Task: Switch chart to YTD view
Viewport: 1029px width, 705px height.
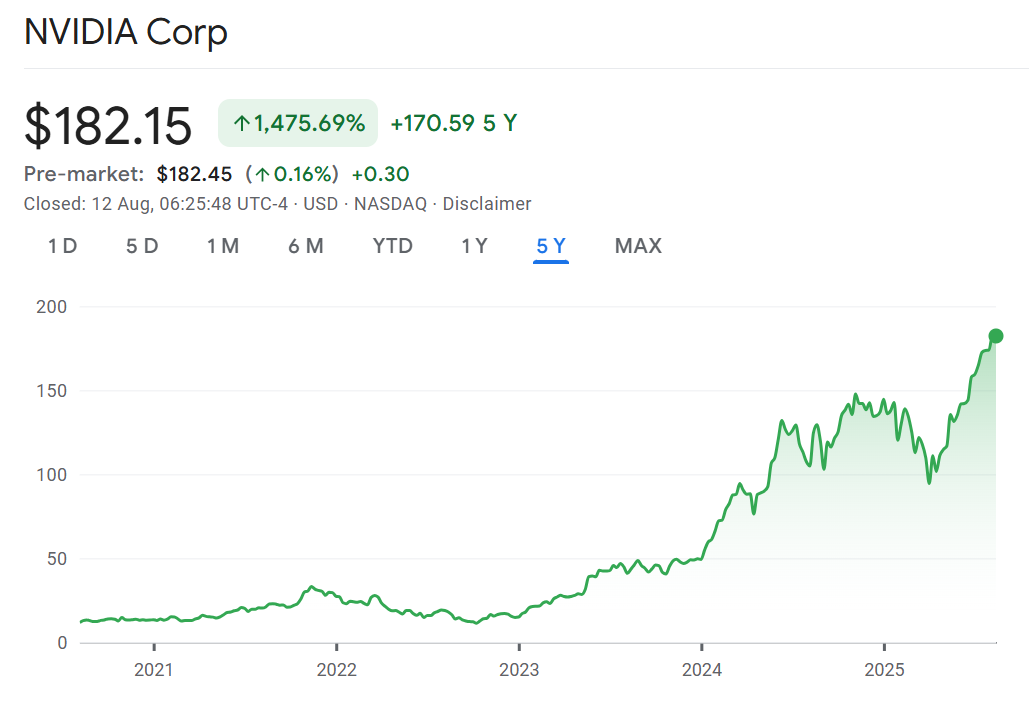Action: (x=393, y=246)
